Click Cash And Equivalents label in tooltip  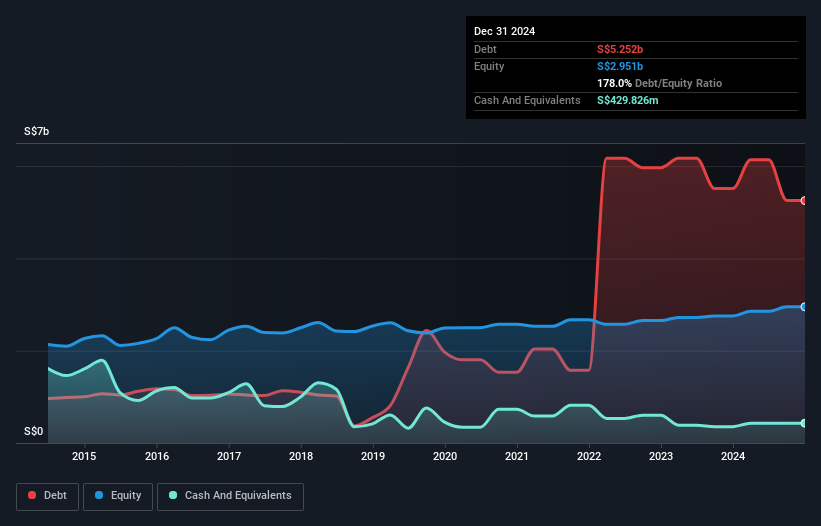click(x=527, y=100)
